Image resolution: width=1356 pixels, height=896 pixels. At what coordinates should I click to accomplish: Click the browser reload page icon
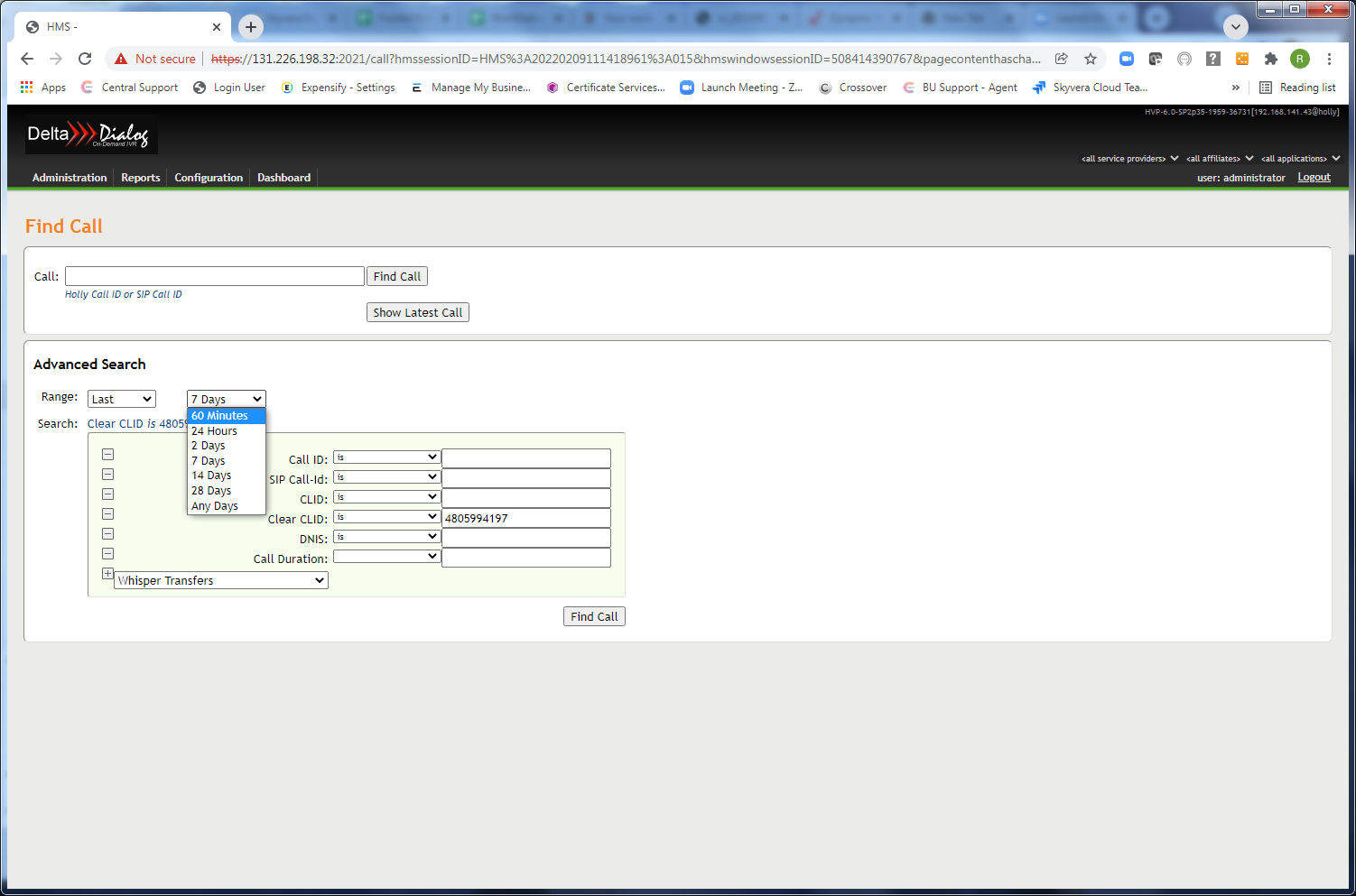(x=85, y=59)
